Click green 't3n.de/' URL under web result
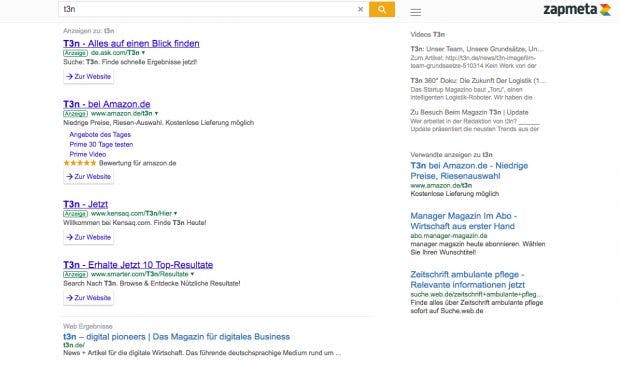The width and height of the screenshot is (620, 365). pos(74,345)
